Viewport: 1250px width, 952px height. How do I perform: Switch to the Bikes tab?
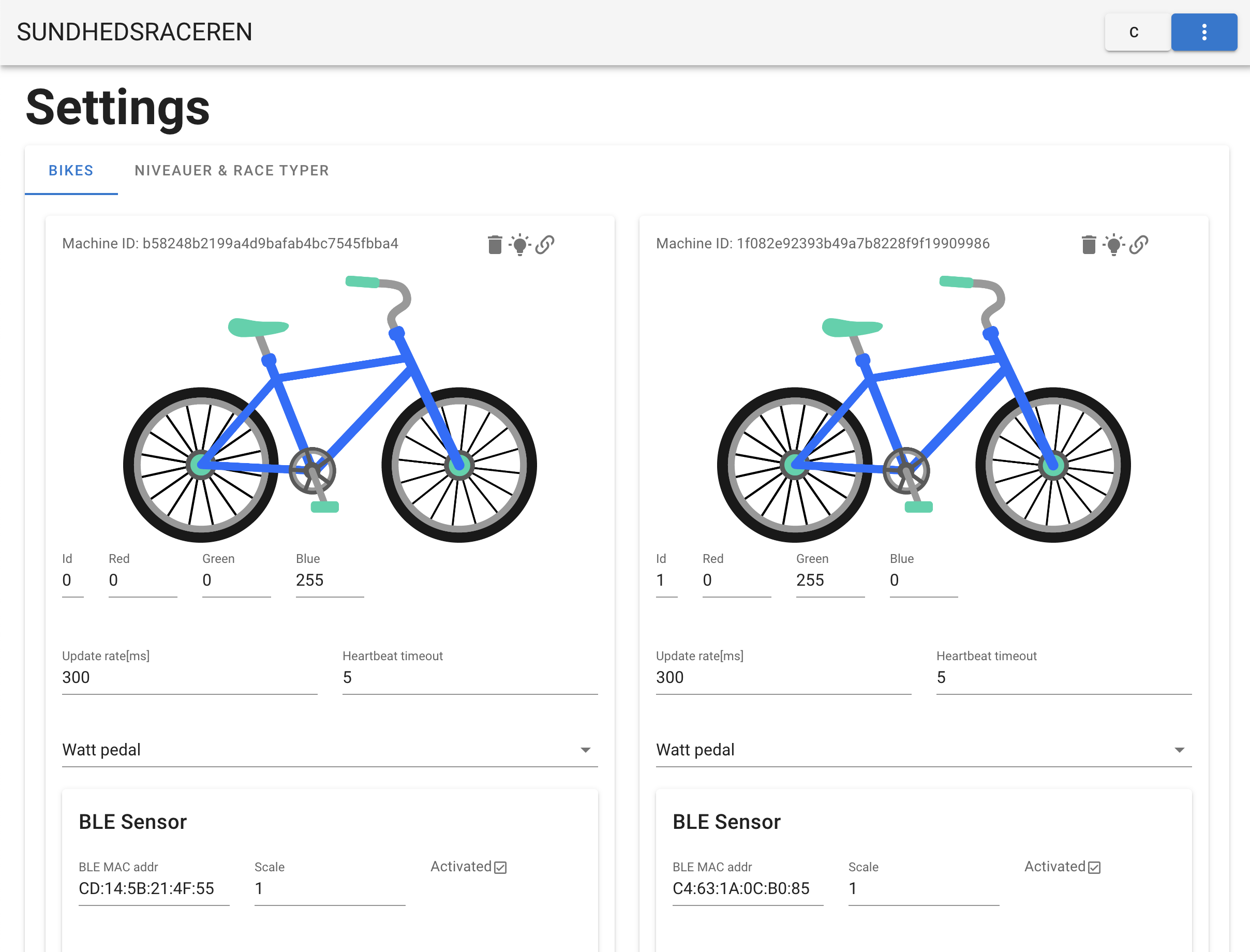click(x=71, y=171)
